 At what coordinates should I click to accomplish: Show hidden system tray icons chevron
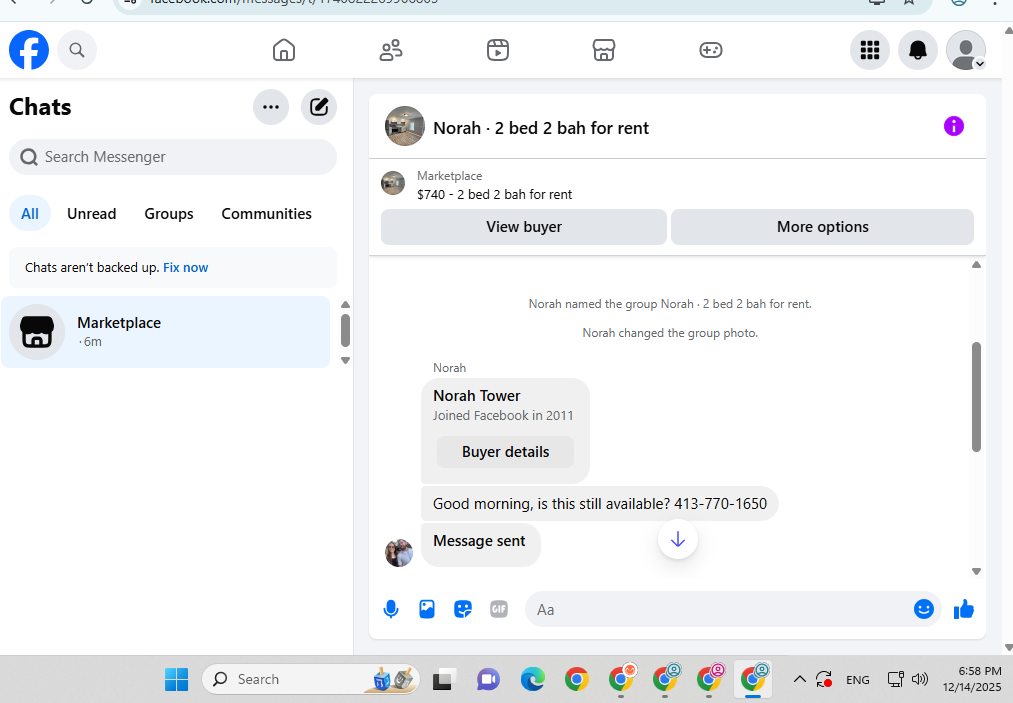pos(799,679)
